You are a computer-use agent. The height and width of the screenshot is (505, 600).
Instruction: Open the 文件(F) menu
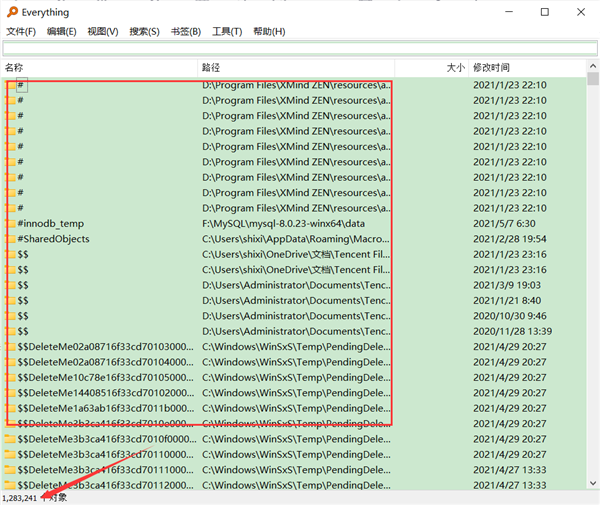click(21, 32)
